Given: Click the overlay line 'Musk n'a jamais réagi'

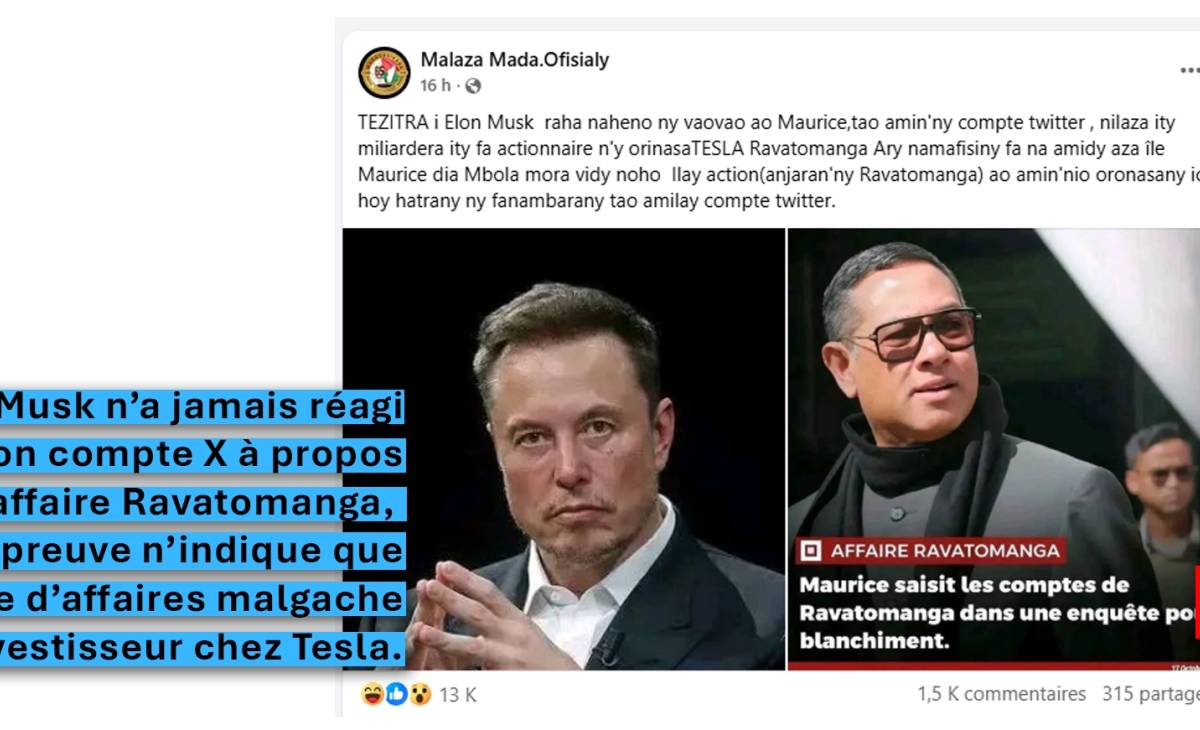Looking at the screenshot, I should pos(203,408).
